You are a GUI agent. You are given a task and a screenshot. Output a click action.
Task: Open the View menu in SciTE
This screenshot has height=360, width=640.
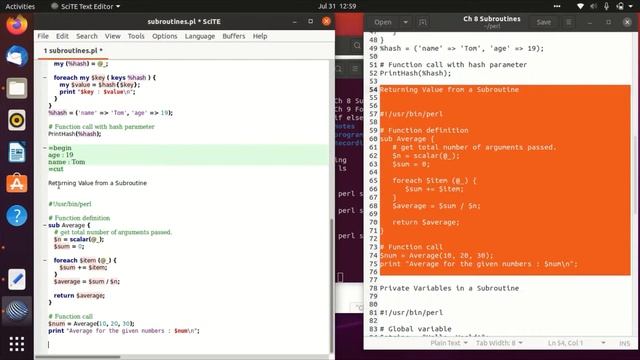pos(112,36)
